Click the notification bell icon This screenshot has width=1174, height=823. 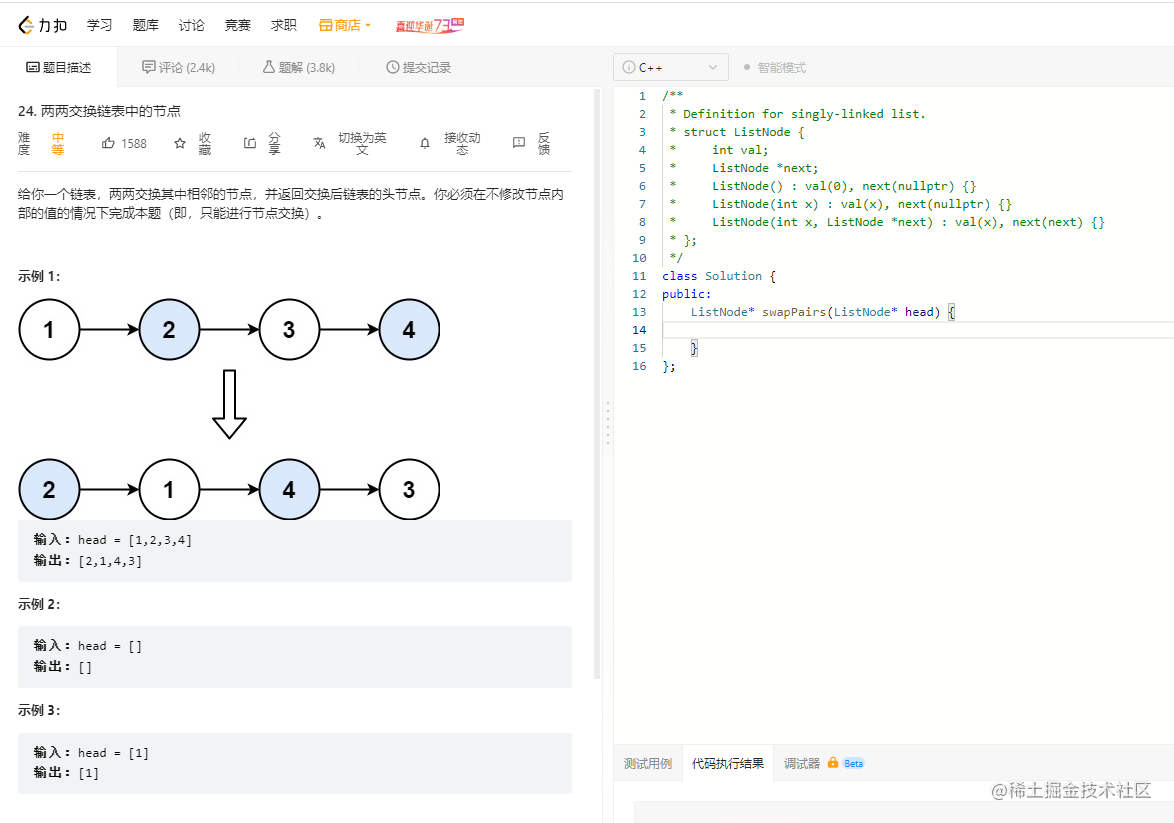point(425,143)
